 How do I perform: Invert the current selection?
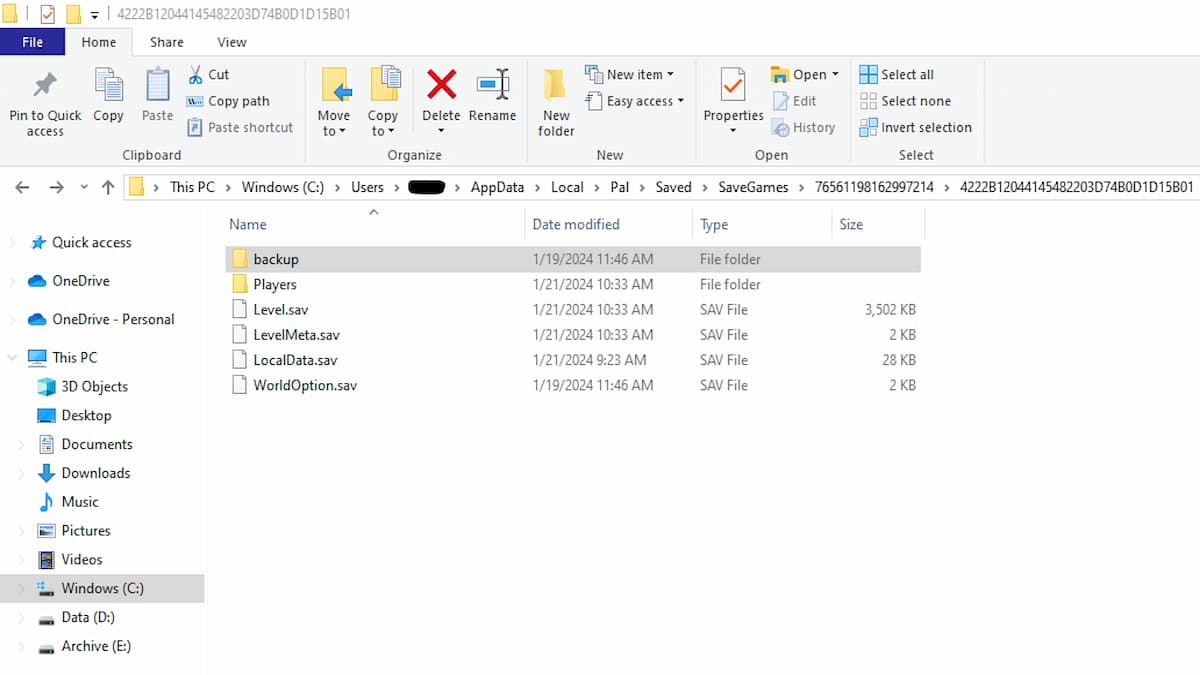[916, 127]
